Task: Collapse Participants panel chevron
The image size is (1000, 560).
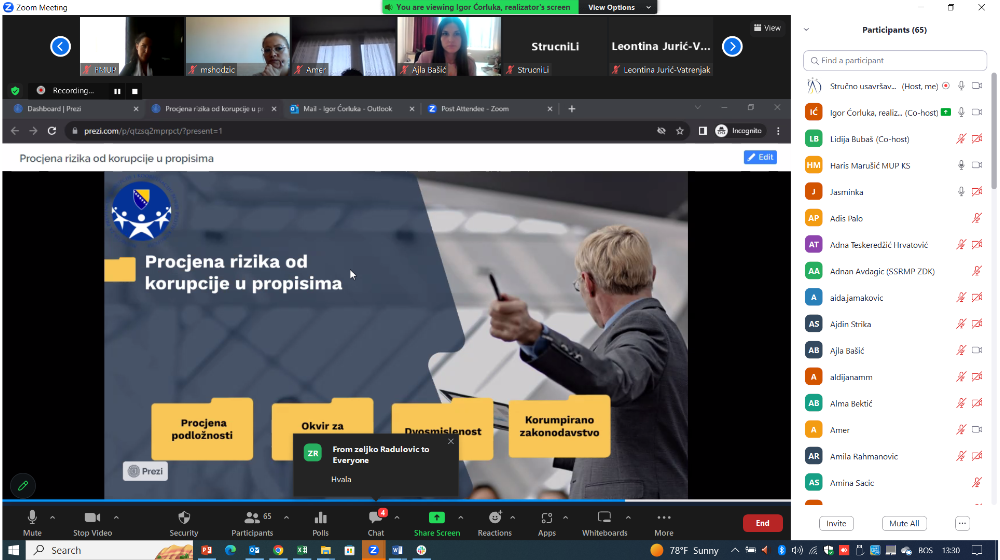Action: [806, 29]
